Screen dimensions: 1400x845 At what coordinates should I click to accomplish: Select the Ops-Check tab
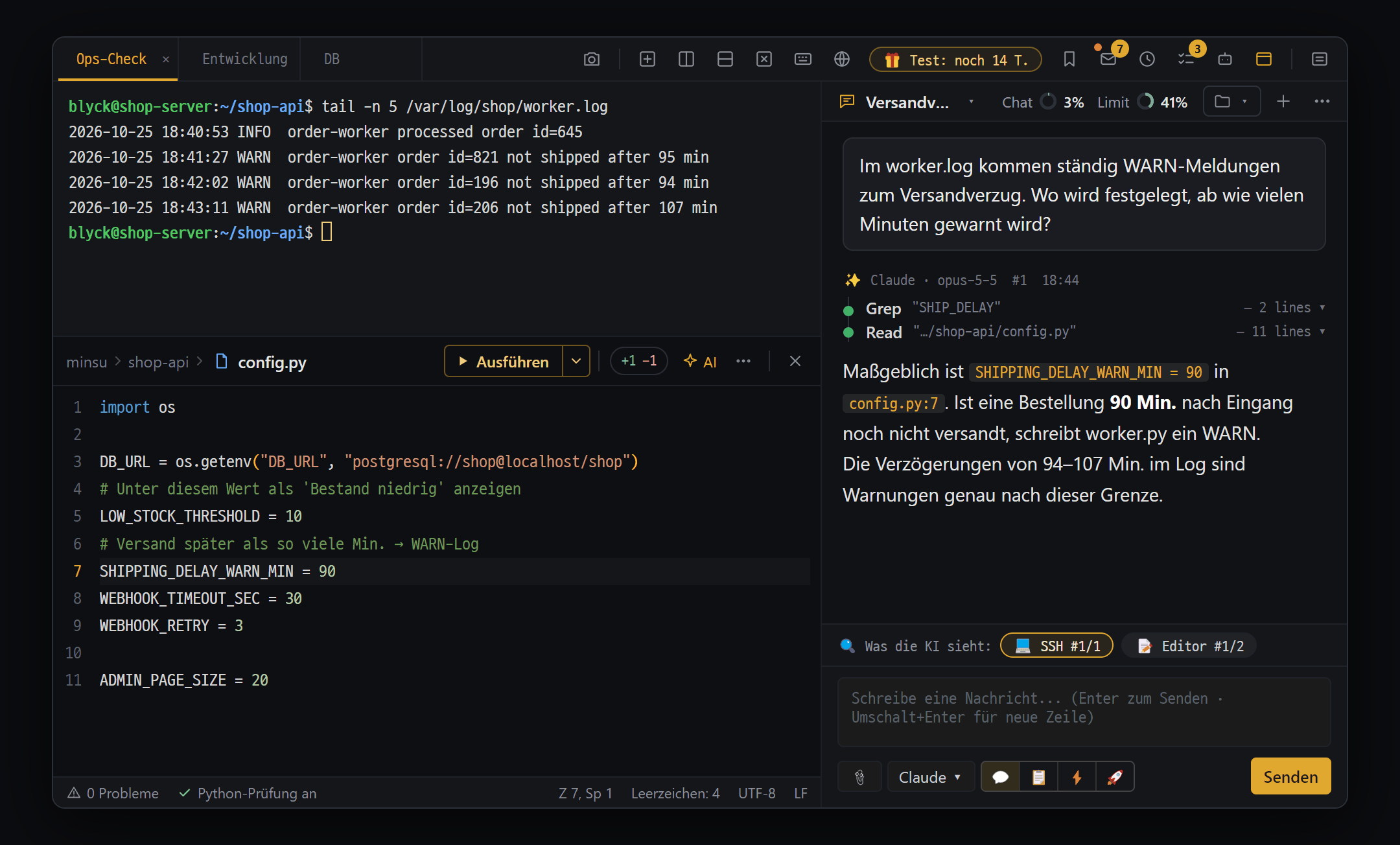click(x=111, y=59)
